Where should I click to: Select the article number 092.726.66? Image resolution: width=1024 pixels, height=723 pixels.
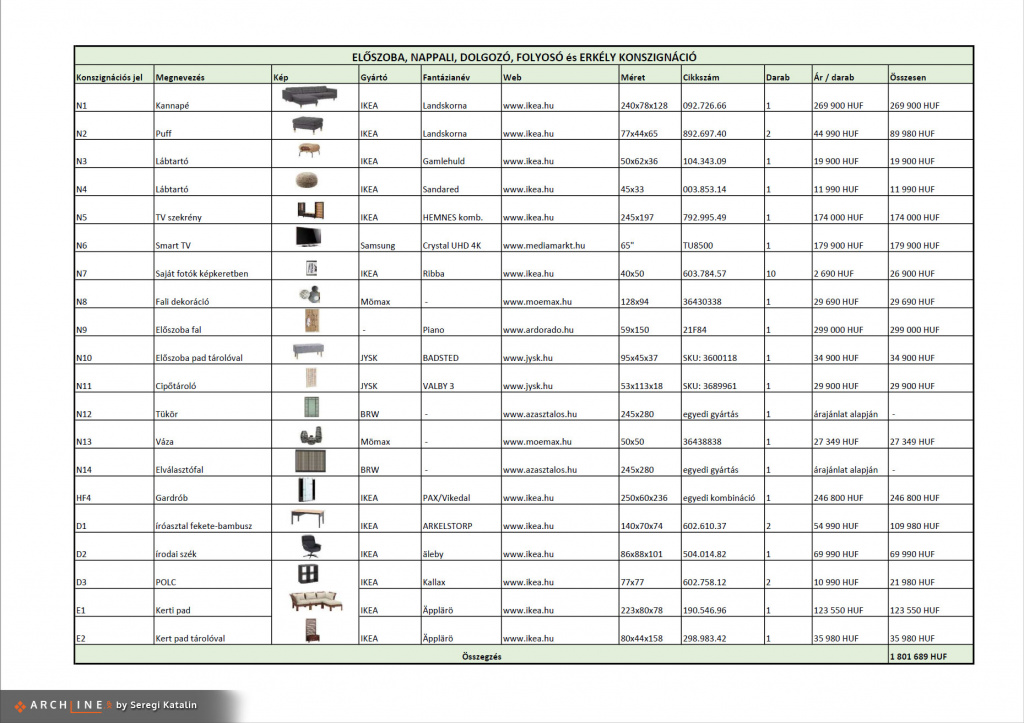coord(705,105)
